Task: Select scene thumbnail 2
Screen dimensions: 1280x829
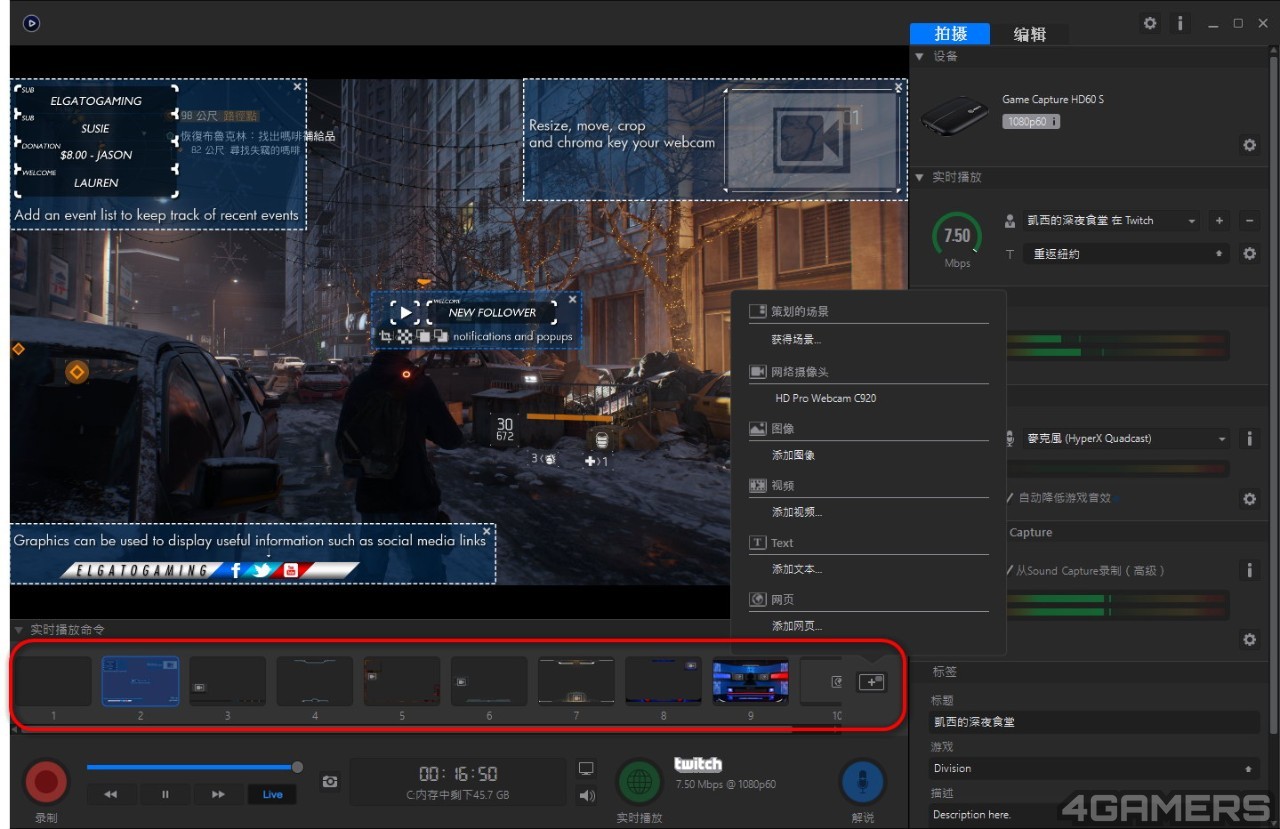Action: [x=141, y=681]
